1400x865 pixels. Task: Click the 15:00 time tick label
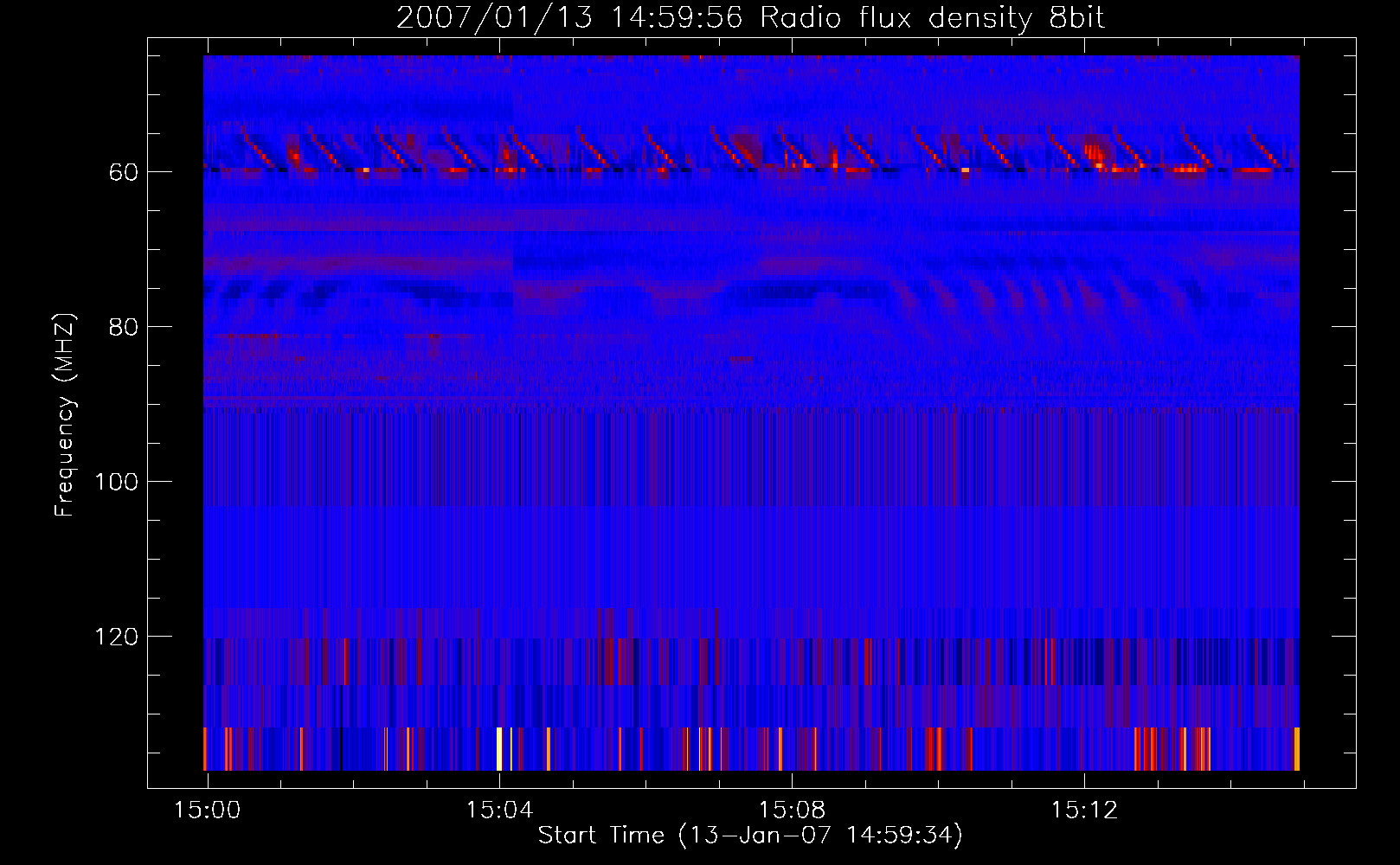click(207, 811)
